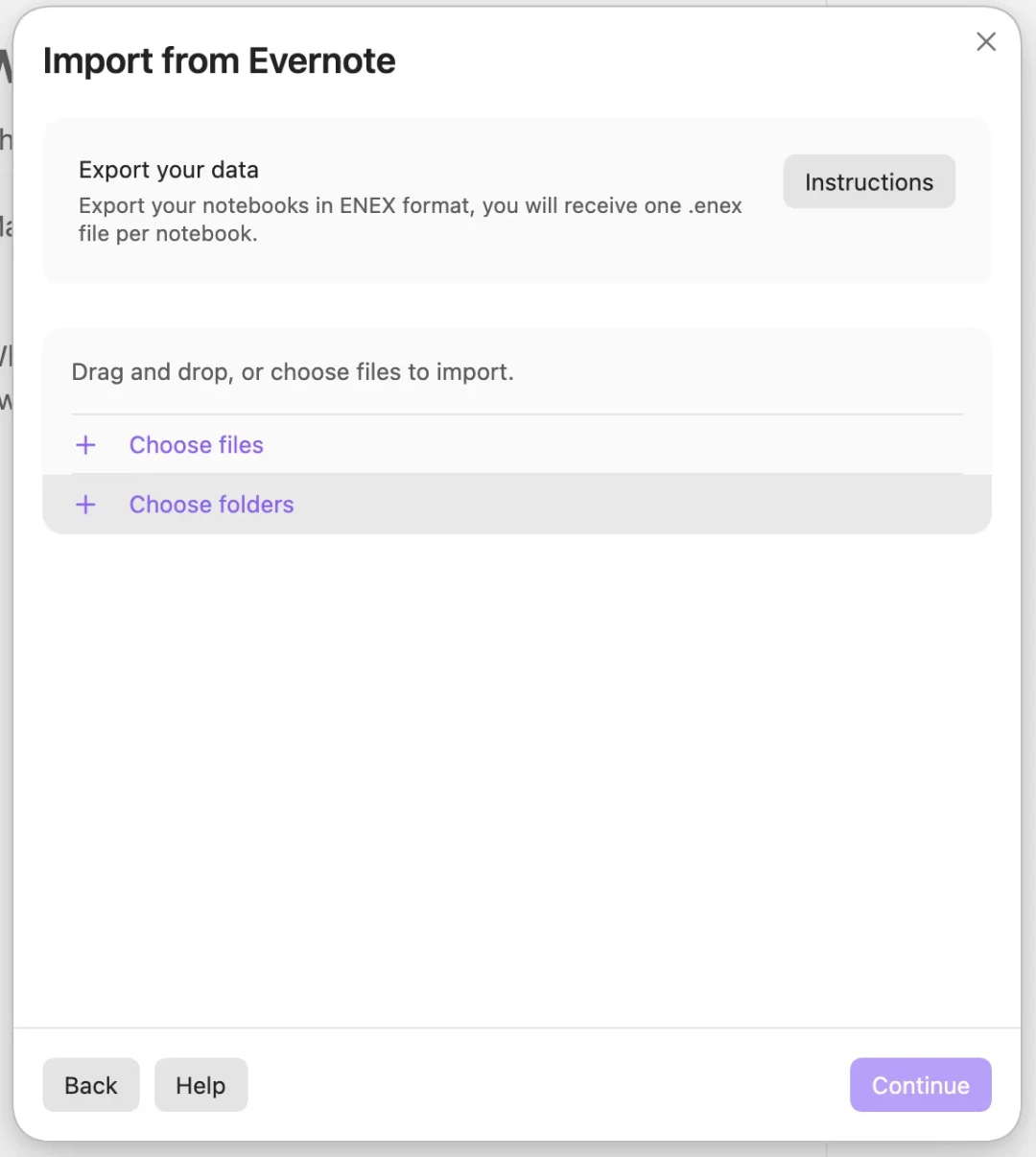The width and height of the screenshot is (1036, 1157).
Task: Click the 'Export your data' label
Action: point(169,170)
